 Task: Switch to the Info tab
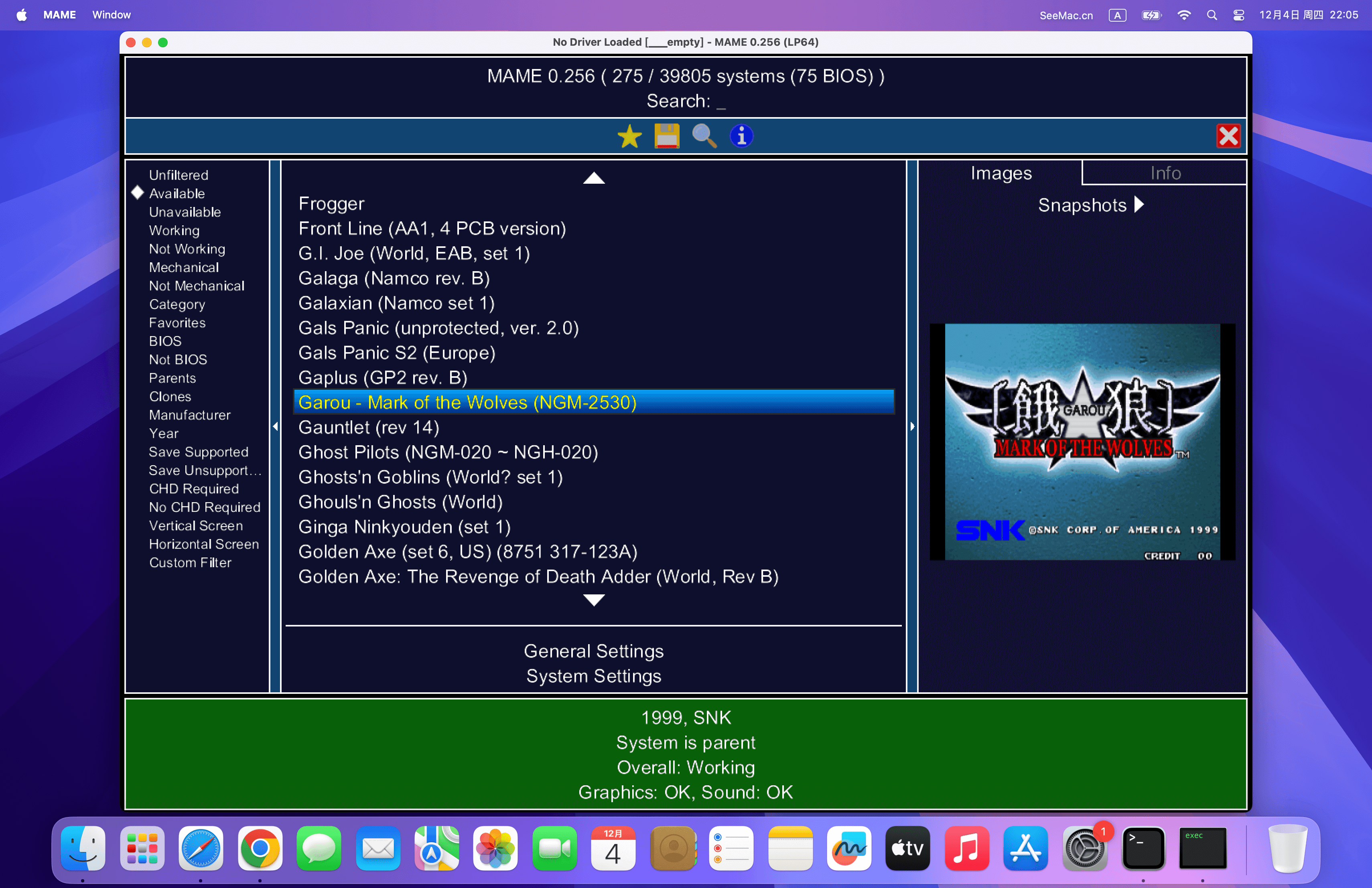pyautogui.click(x=1165, y=173)
